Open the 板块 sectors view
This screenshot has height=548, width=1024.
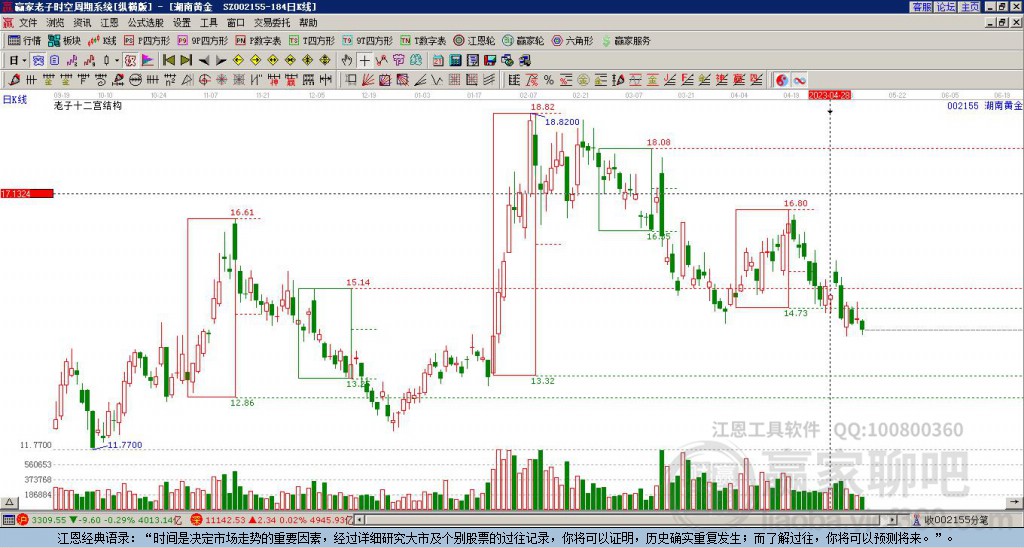pyautogui.click(x=65, y=40)
